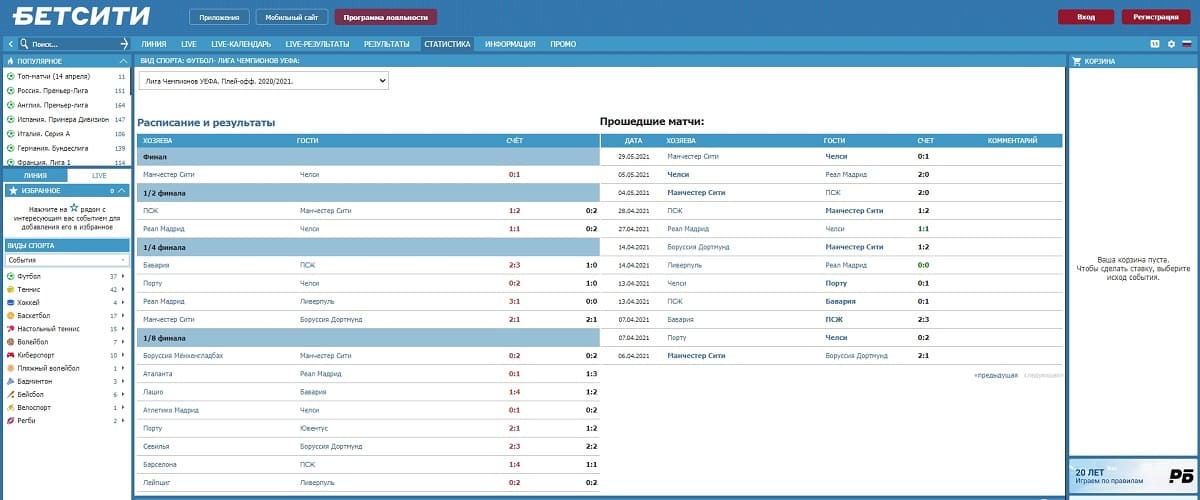Screen dimensions: 1200x500
Task: Click the Настольный теннис paddle icon
Action: tap(11, 328)
